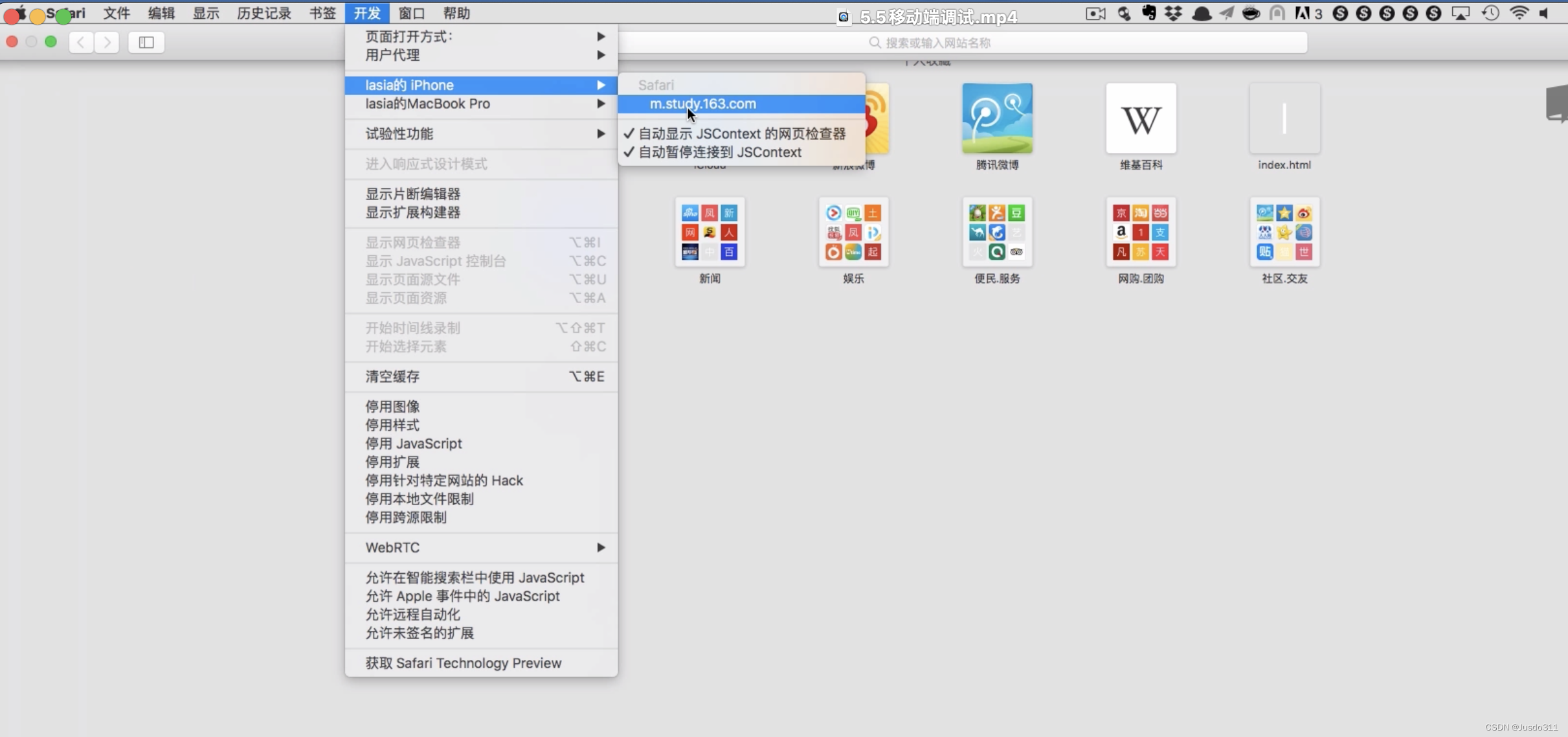
Task: Choose 获取 Safari Technology Preview
Action: point(481,663)
